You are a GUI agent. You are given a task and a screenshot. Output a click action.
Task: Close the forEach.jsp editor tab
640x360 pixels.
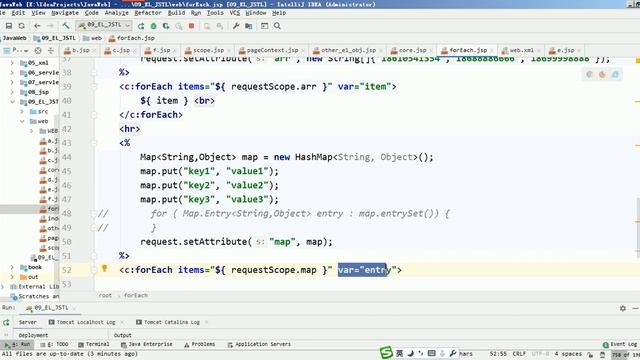point(492,51)
